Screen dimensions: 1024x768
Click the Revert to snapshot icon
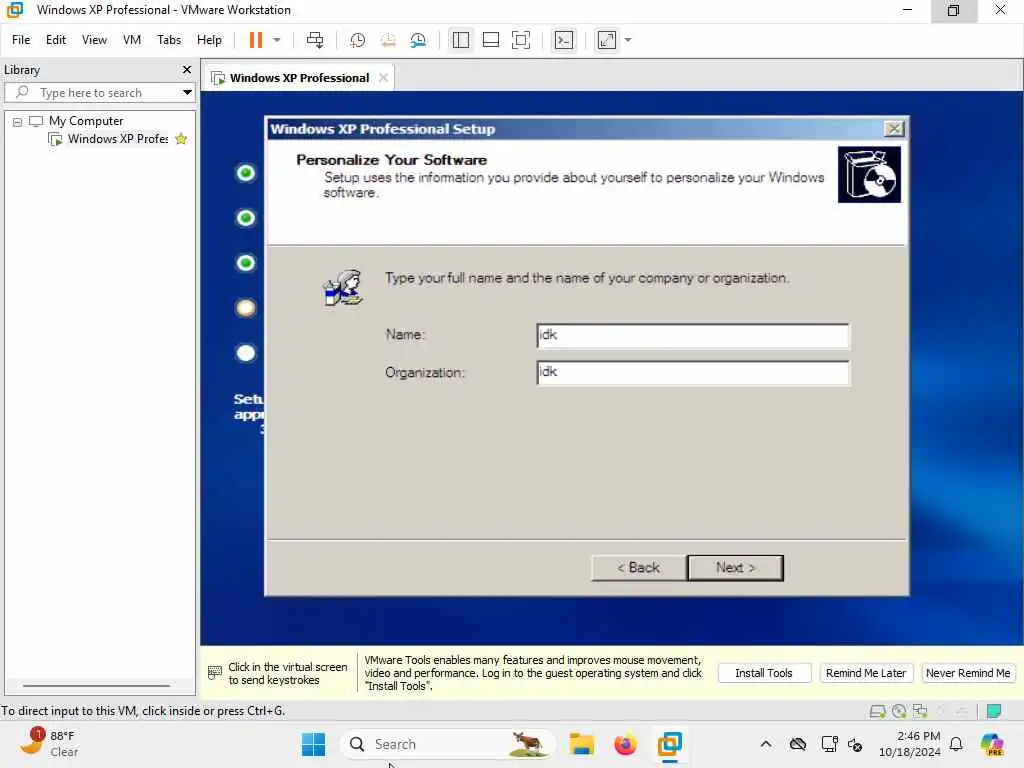pyautogui.click(x=388, y=40)
